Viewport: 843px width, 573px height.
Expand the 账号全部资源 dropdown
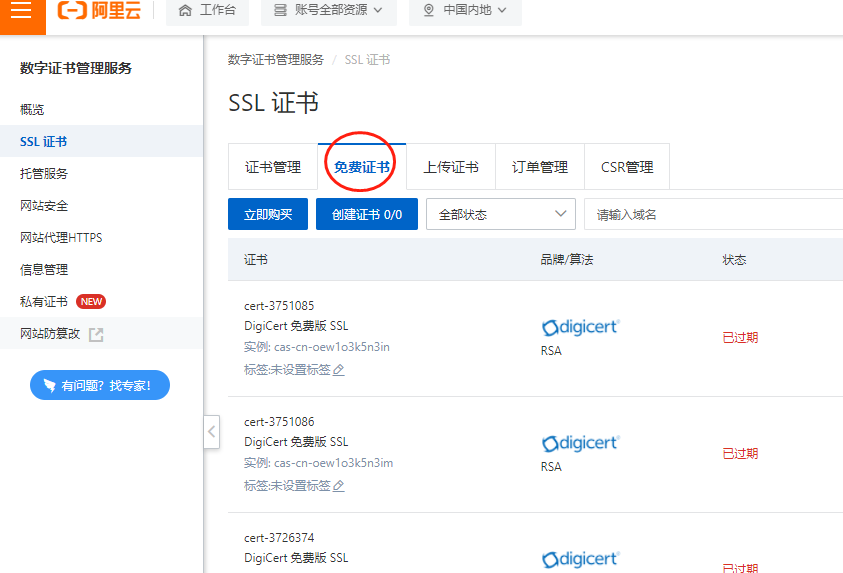pos(328,10)
